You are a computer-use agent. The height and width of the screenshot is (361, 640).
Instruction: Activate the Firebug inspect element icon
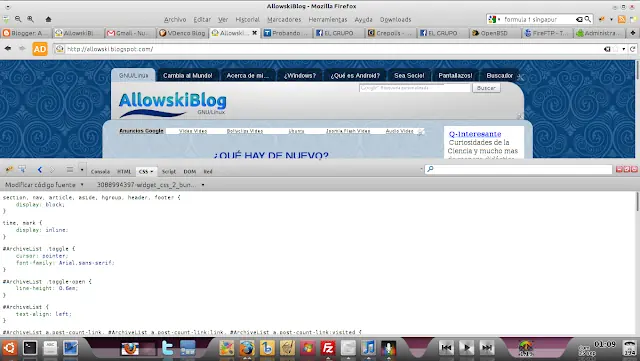pyautogui.click(x=22, y=169)
